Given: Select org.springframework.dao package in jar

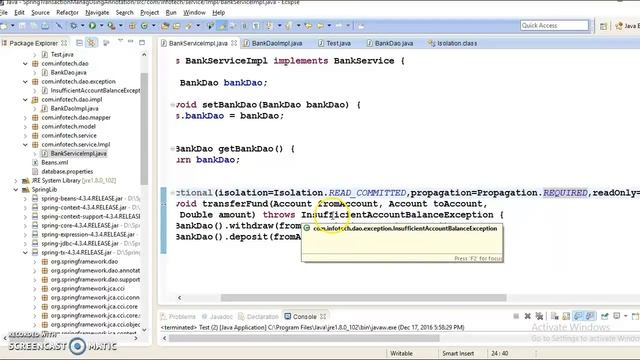Looking at the screenshot, I should (x=80, y=261).
